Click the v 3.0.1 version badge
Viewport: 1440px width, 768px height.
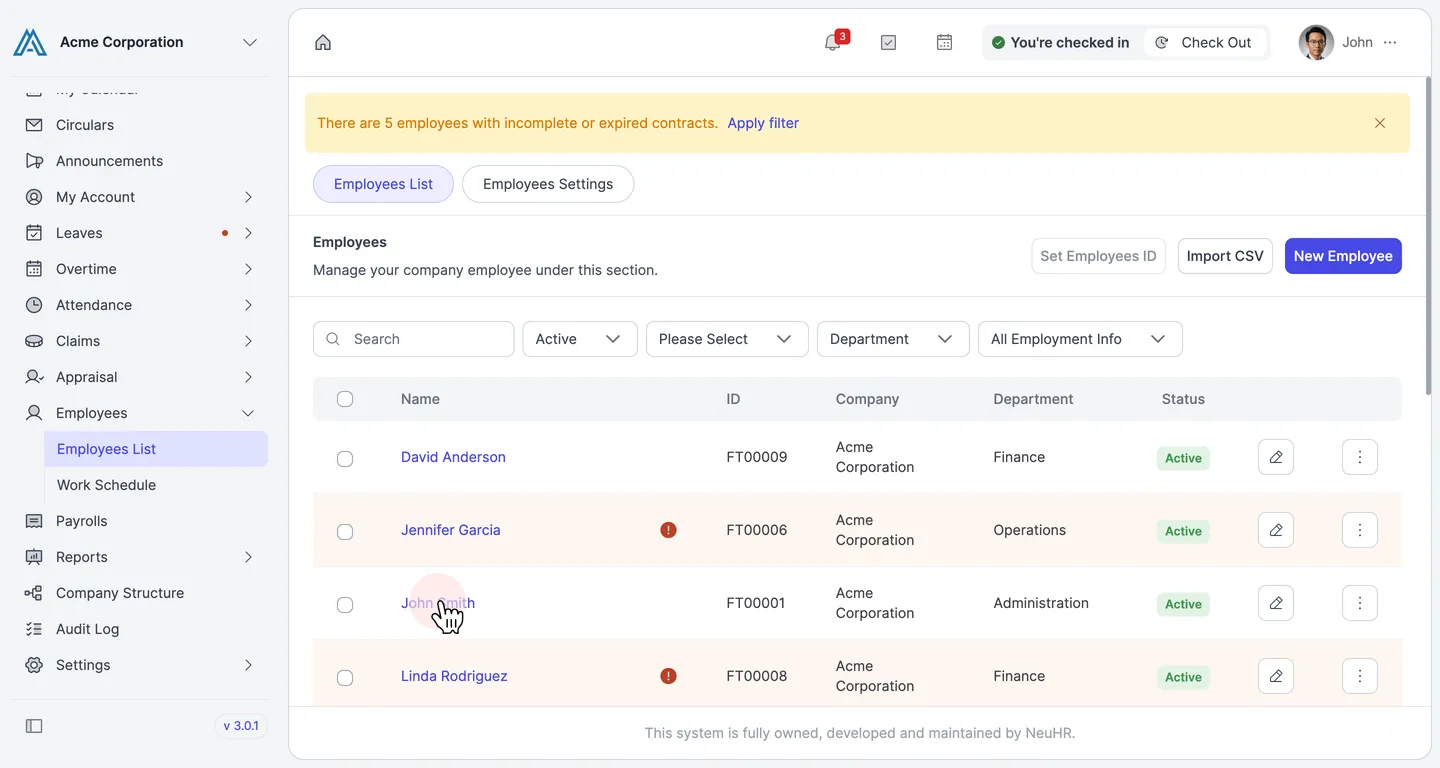(241, 726)
